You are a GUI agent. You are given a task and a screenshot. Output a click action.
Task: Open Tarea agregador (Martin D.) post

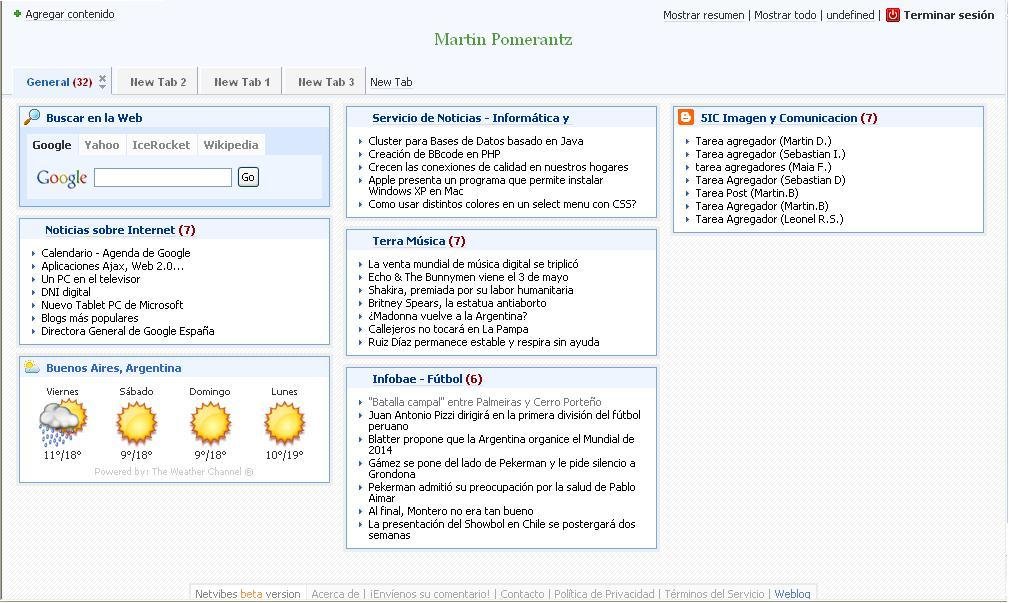[763, 141]
